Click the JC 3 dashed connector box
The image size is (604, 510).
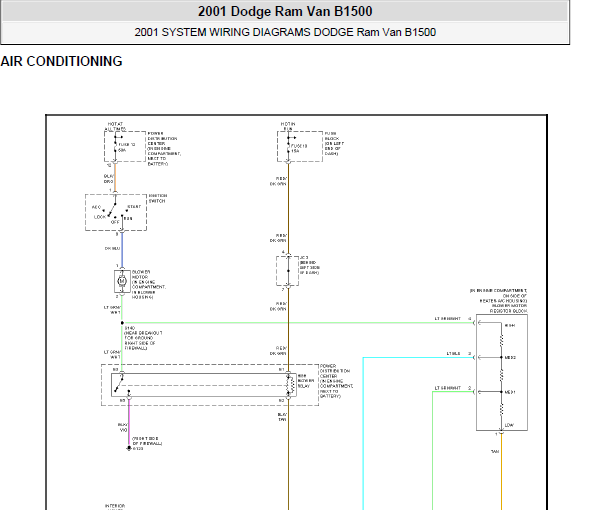[x=287, y=271]
